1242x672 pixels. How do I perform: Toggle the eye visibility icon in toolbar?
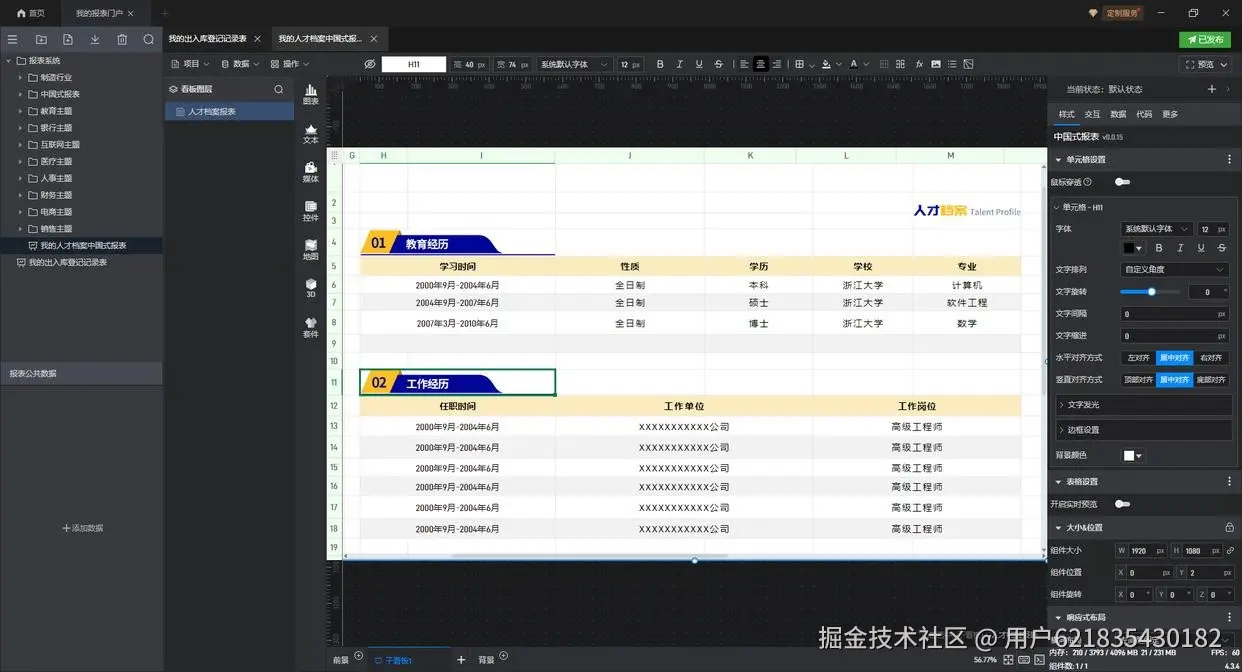pyautogui.click(x=369, y=64)
